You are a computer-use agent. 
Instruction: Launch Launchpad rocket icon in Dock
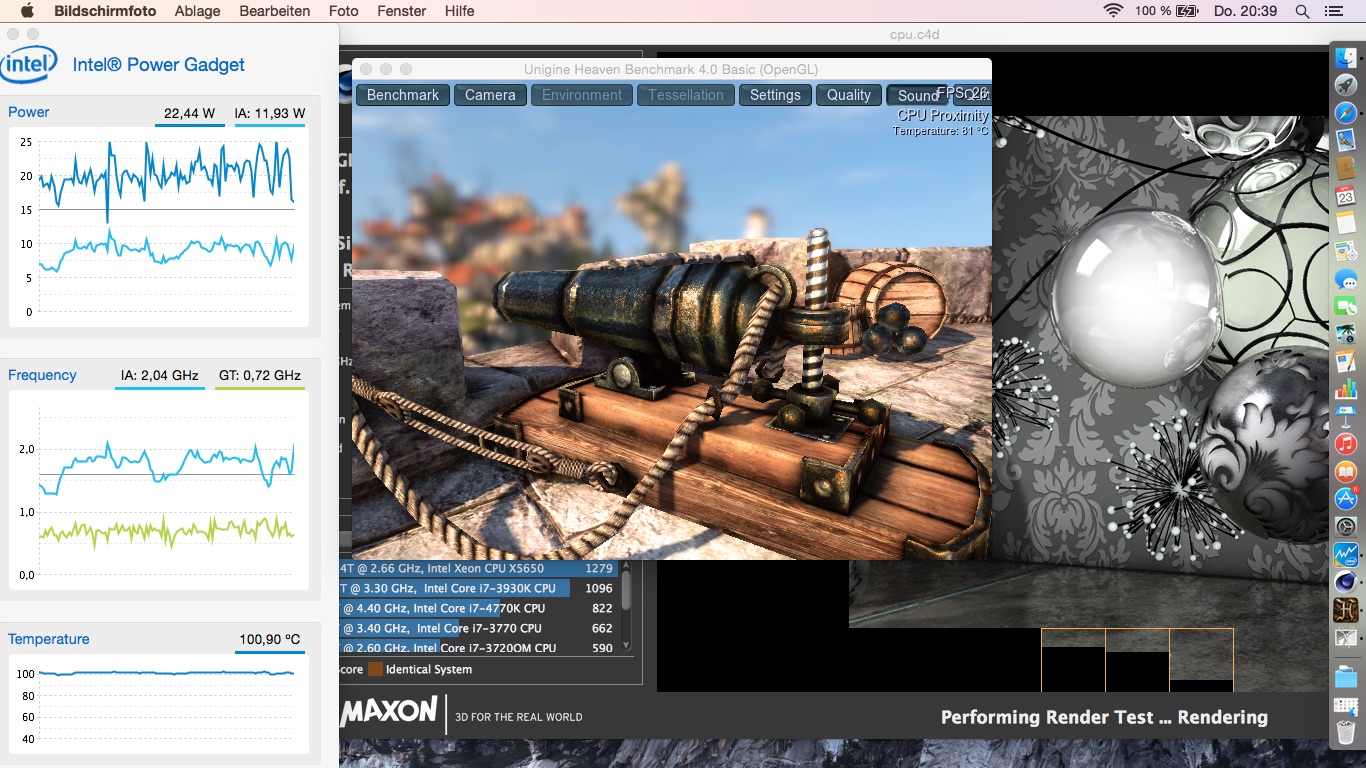(x=1346, y=86)
